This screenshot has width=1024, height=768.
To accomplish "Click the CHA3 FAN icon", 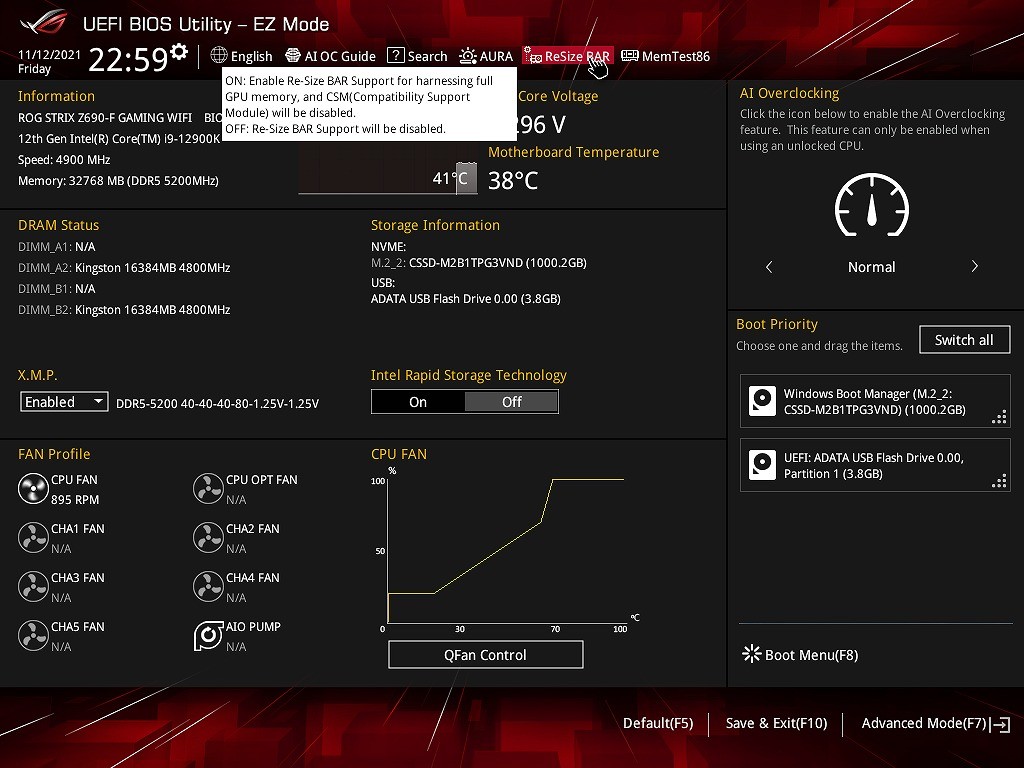I will 33,586.
